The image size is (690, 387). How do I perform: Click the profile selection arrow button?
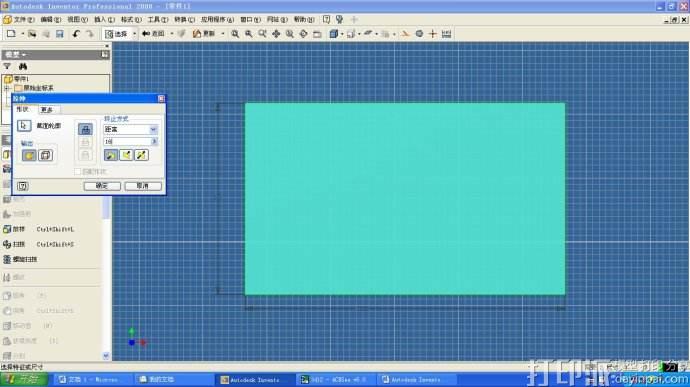[x=24, y=125]
